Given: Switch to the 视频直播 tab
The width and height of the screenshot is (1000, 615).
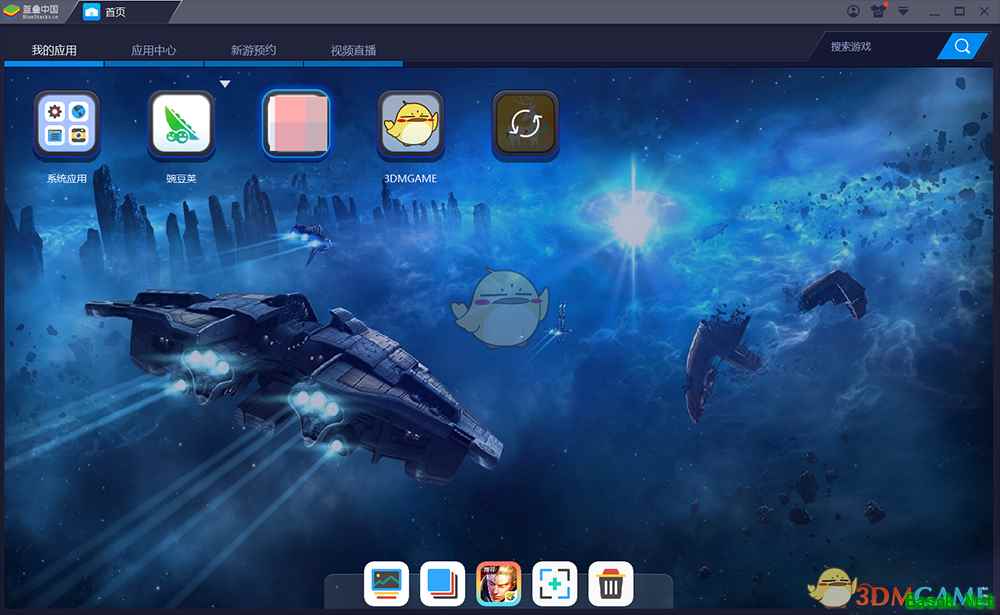Looking at the screenshot, I should tap(353, 50).
